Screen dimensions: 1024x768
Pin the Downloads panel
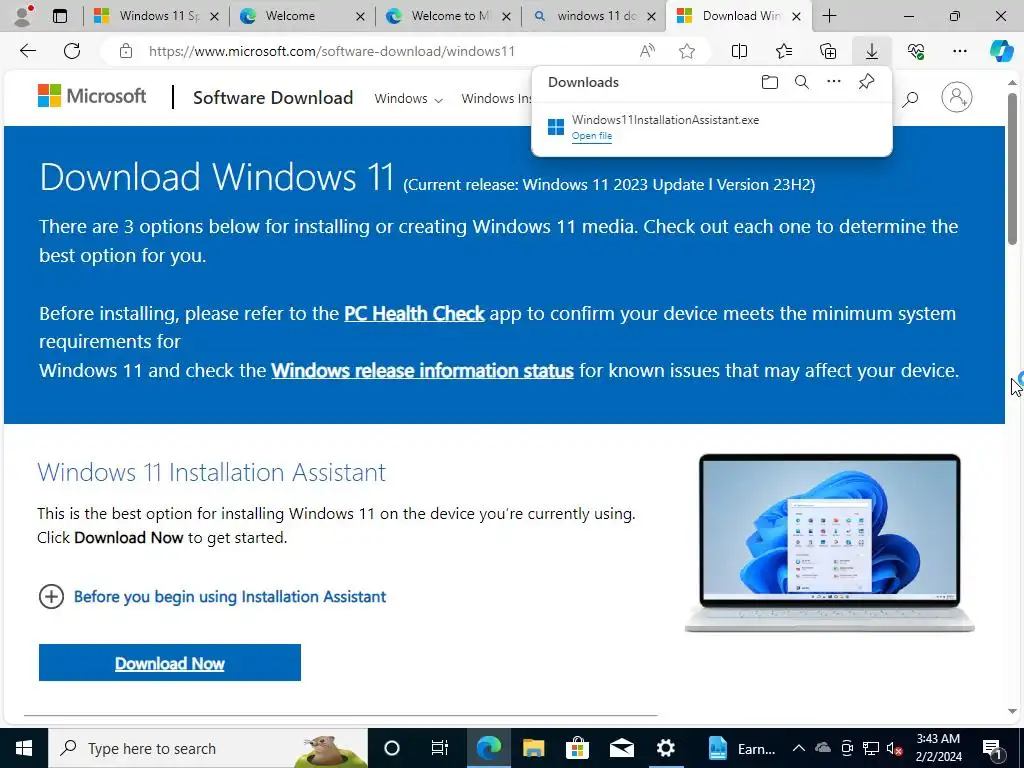866,82
